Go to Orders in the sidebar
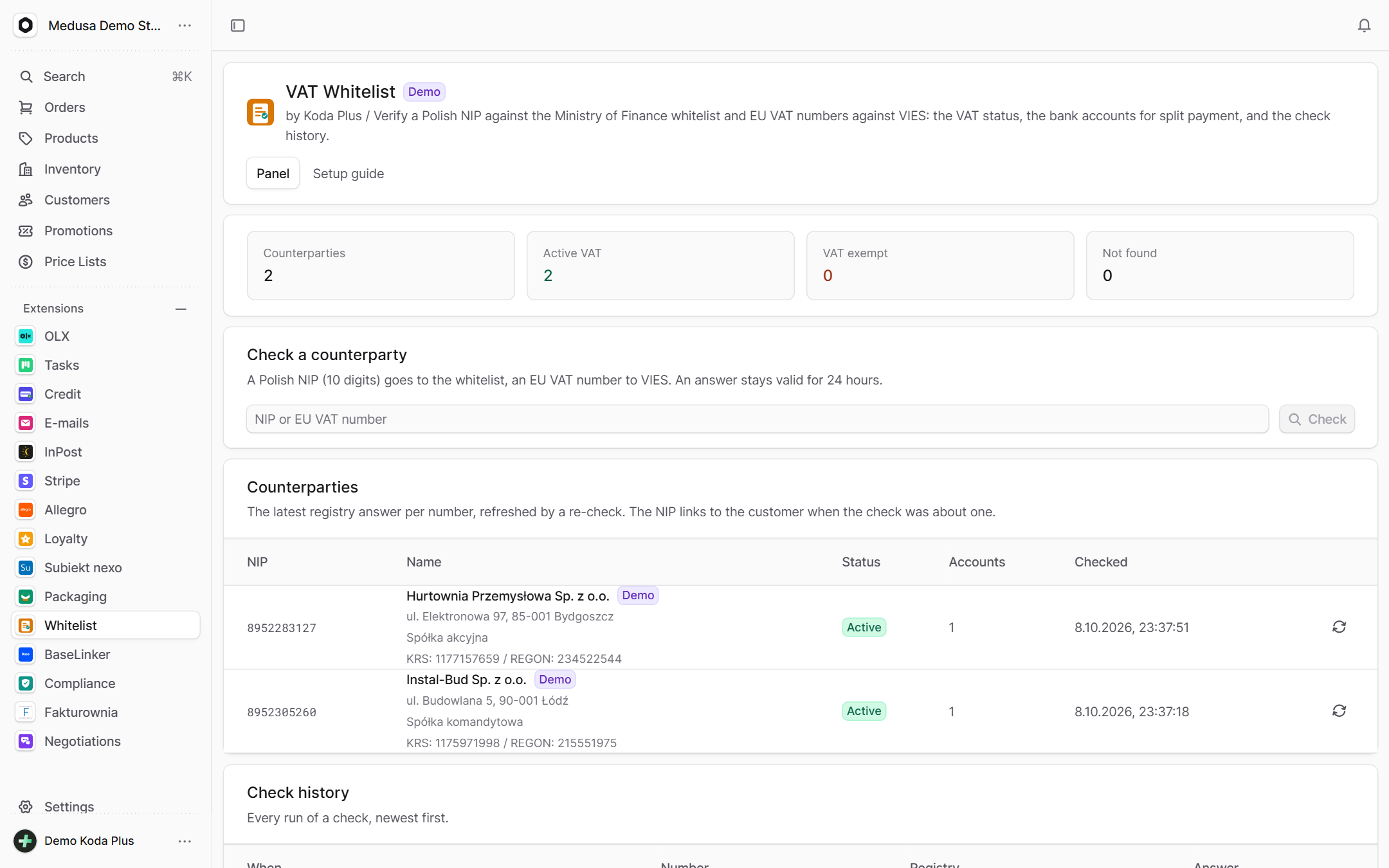The width and height of the screenshot is (1389, 868). tap(106, 107)
